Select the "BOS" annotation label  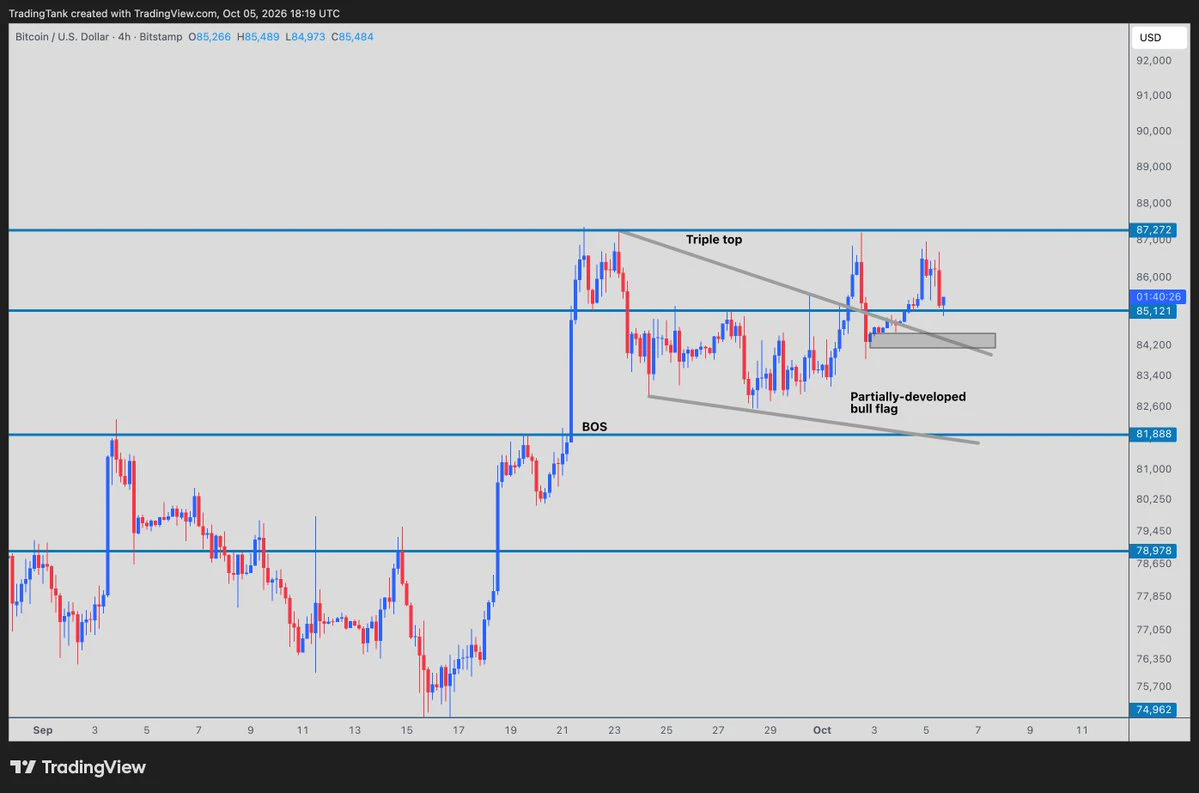click(x=594, y=427)
